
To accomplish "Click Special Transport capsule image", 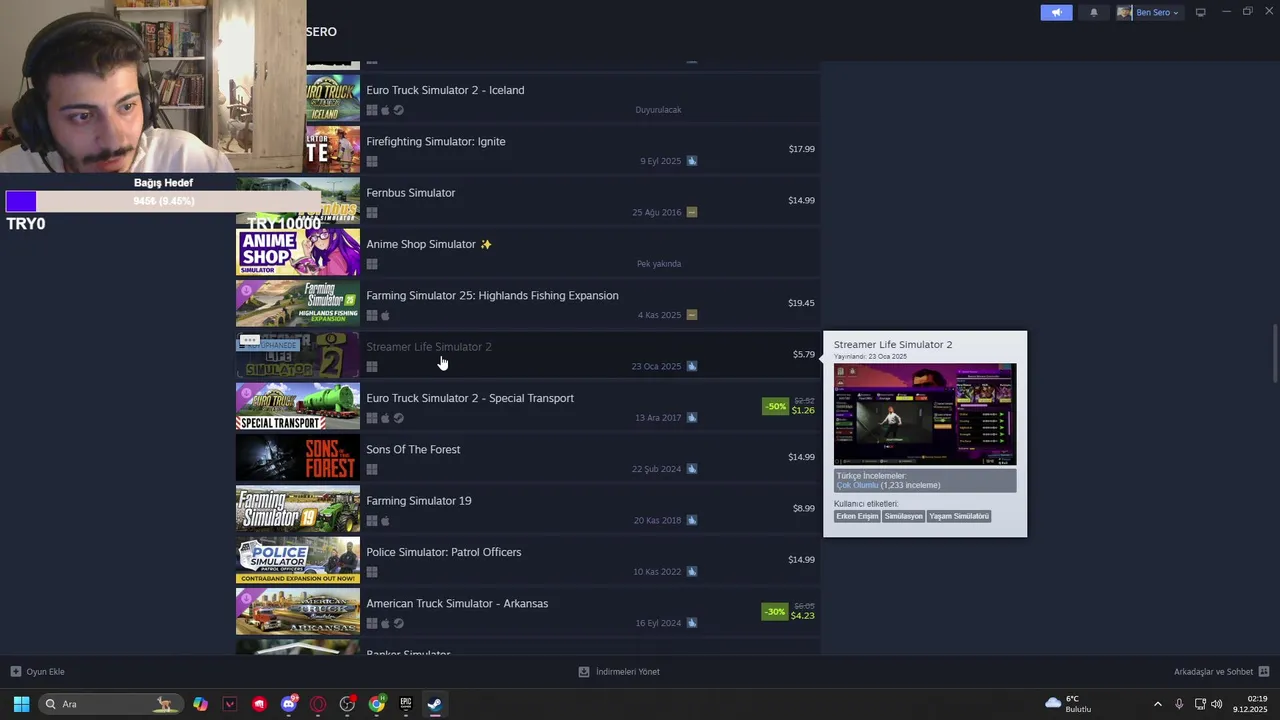I will tap(298, 406).
